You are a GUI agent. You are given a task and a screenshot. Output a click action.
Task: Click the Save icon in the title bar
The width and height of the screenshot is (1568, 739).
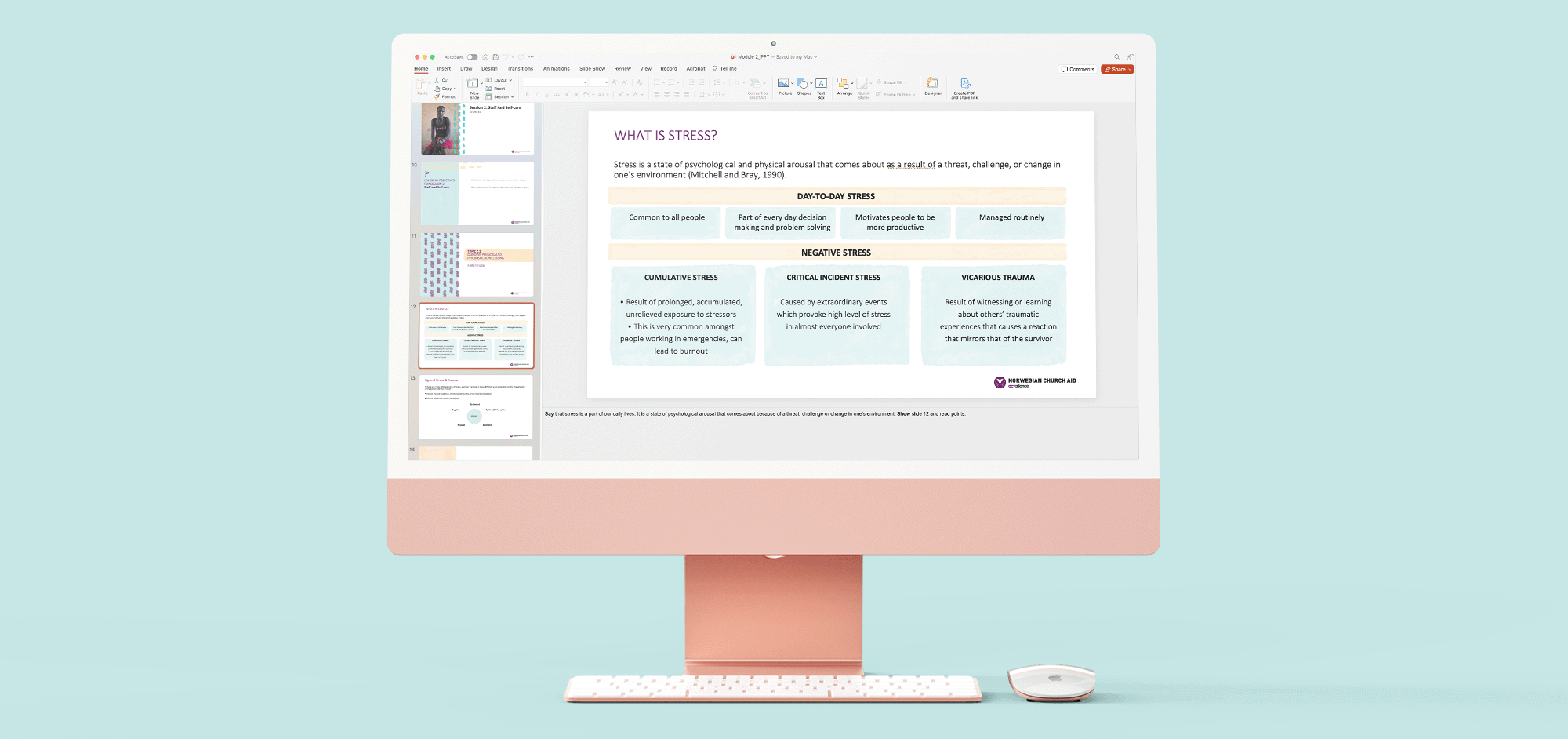tap(495, 57)
